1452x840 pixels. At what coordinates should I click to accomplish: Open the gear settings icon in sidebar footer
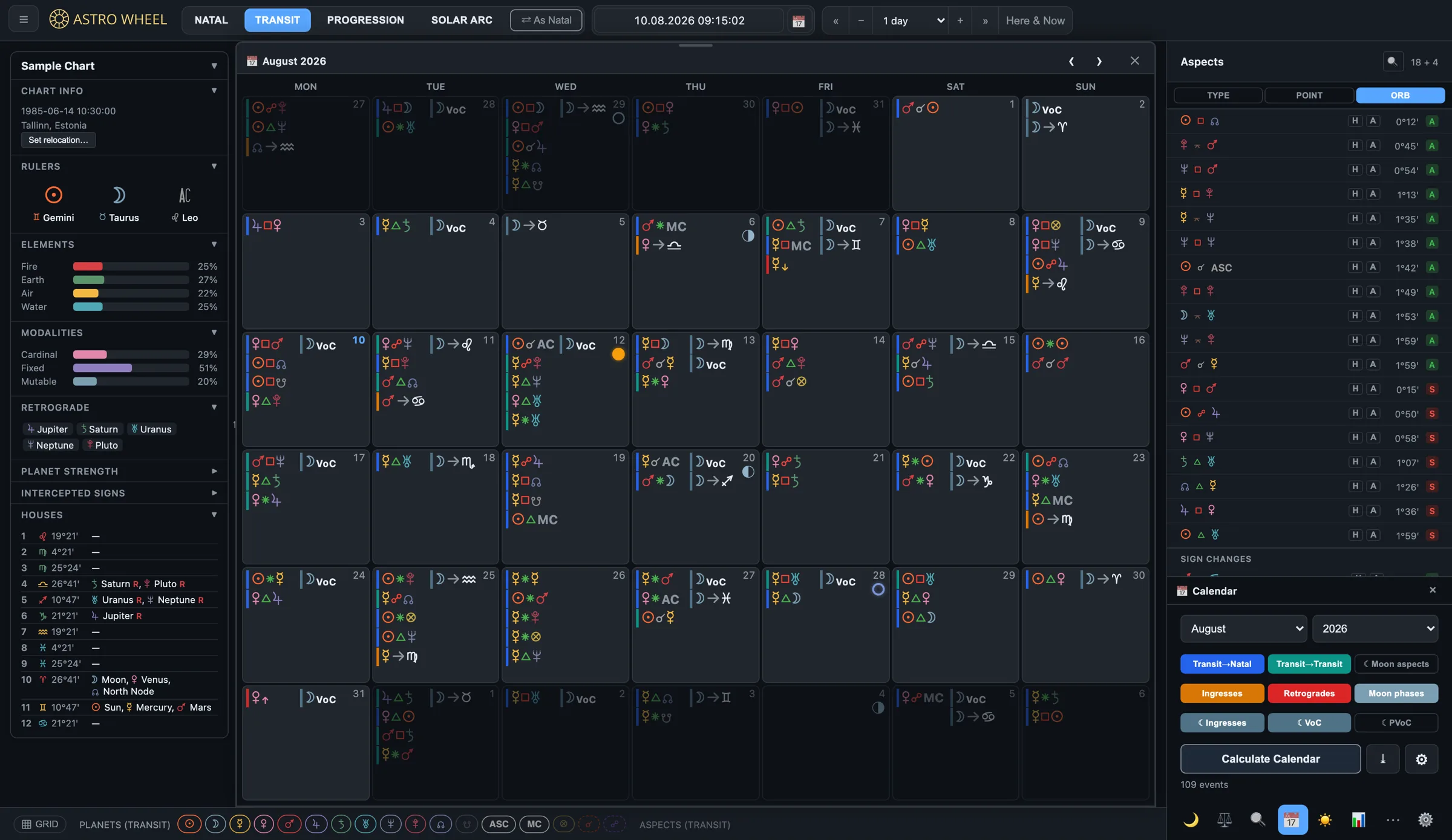(1425, 819)
